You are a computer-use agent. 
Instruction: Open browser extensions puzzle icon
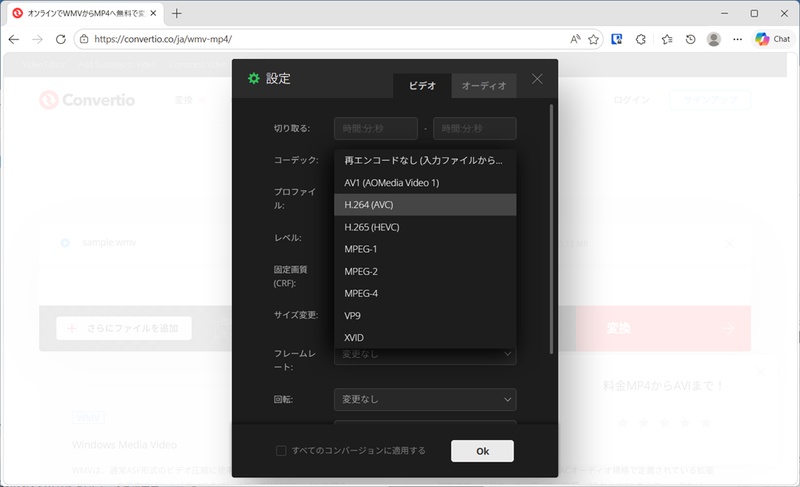tap(641, 39)
